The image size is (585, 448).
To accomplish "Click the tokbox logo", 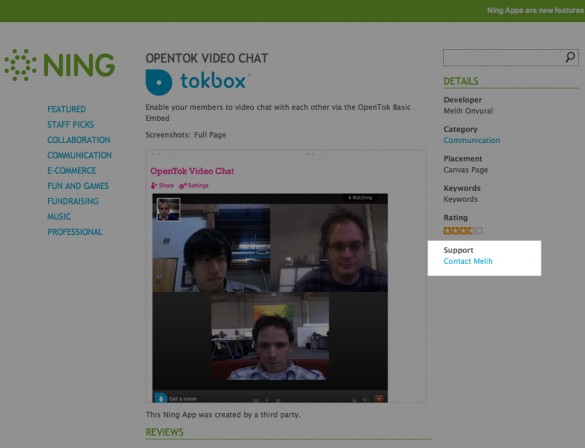I will point(198,82).
